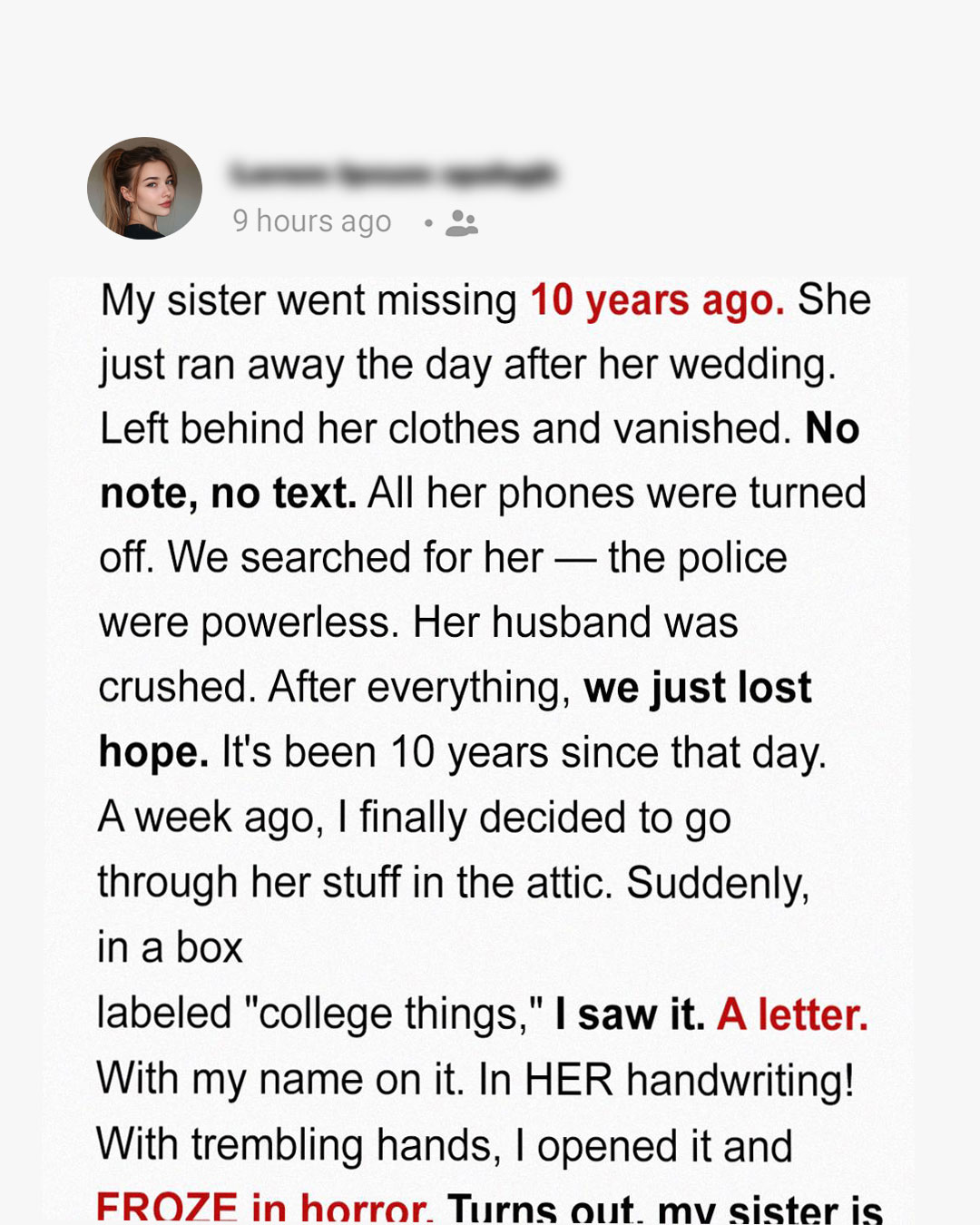This screenshot has width=980, height=1225.
Task: Click the "Her husband was" text
Action: click(575, 623)
